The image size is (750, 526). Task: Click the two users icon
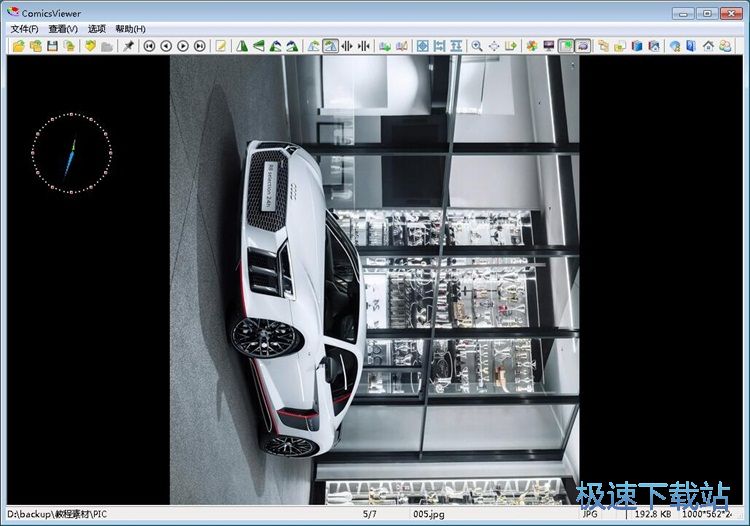click(x=725, y=46)
